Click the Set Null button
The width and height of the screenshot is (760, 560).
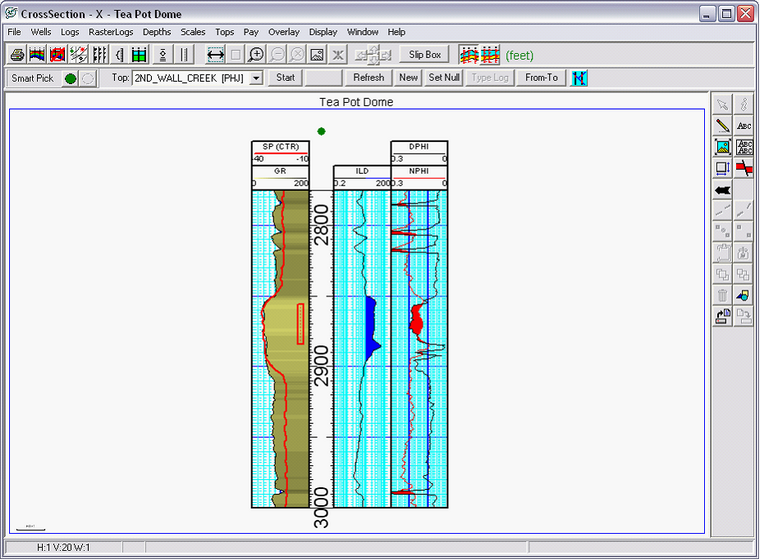[444, 77]
